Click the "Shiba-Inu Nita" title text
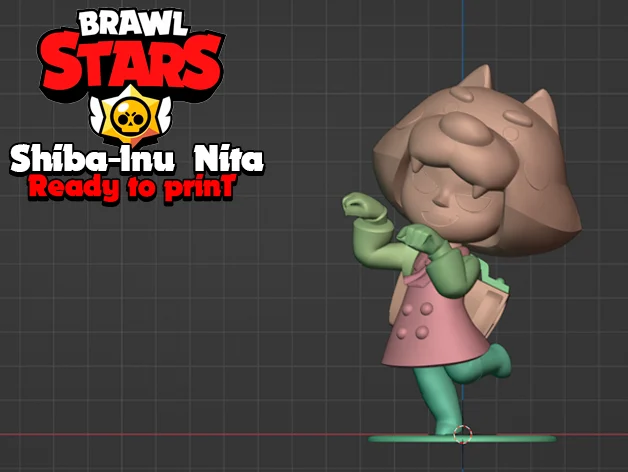628x472 pixels. [137, 159]
